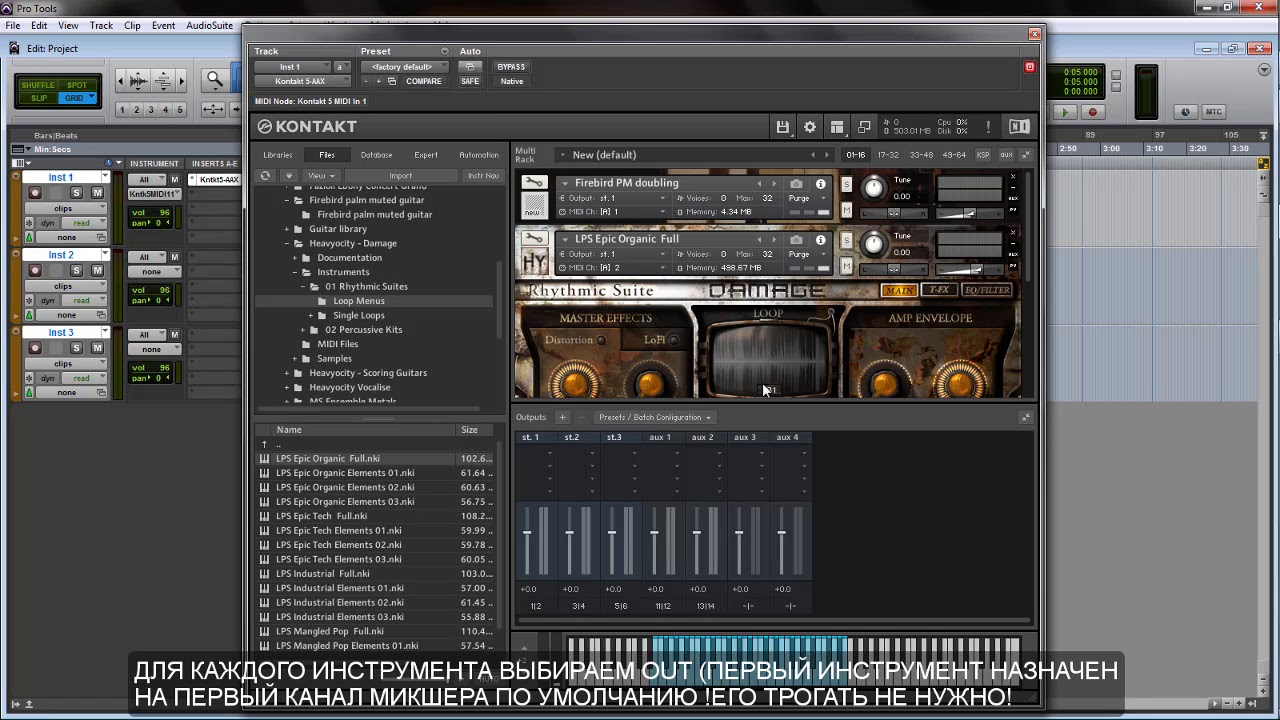Select GRID edit mode

(x=76, y=98)
